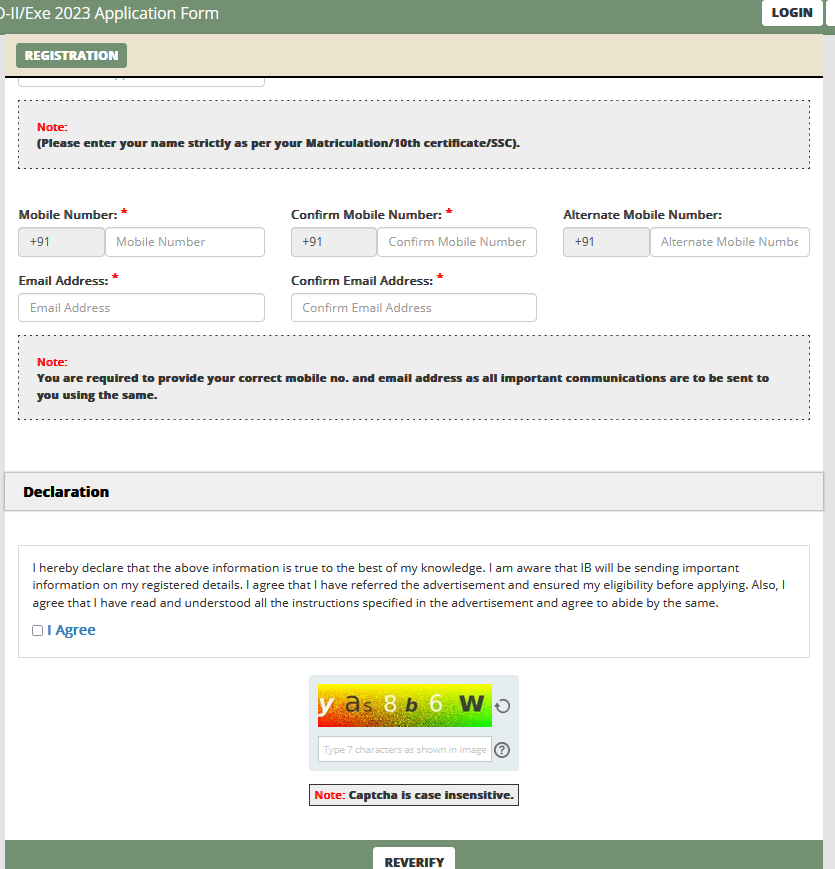The image size is (835, 869).
Task: Click the captcha help question mark icon
Action: click(x=502, y=750)
